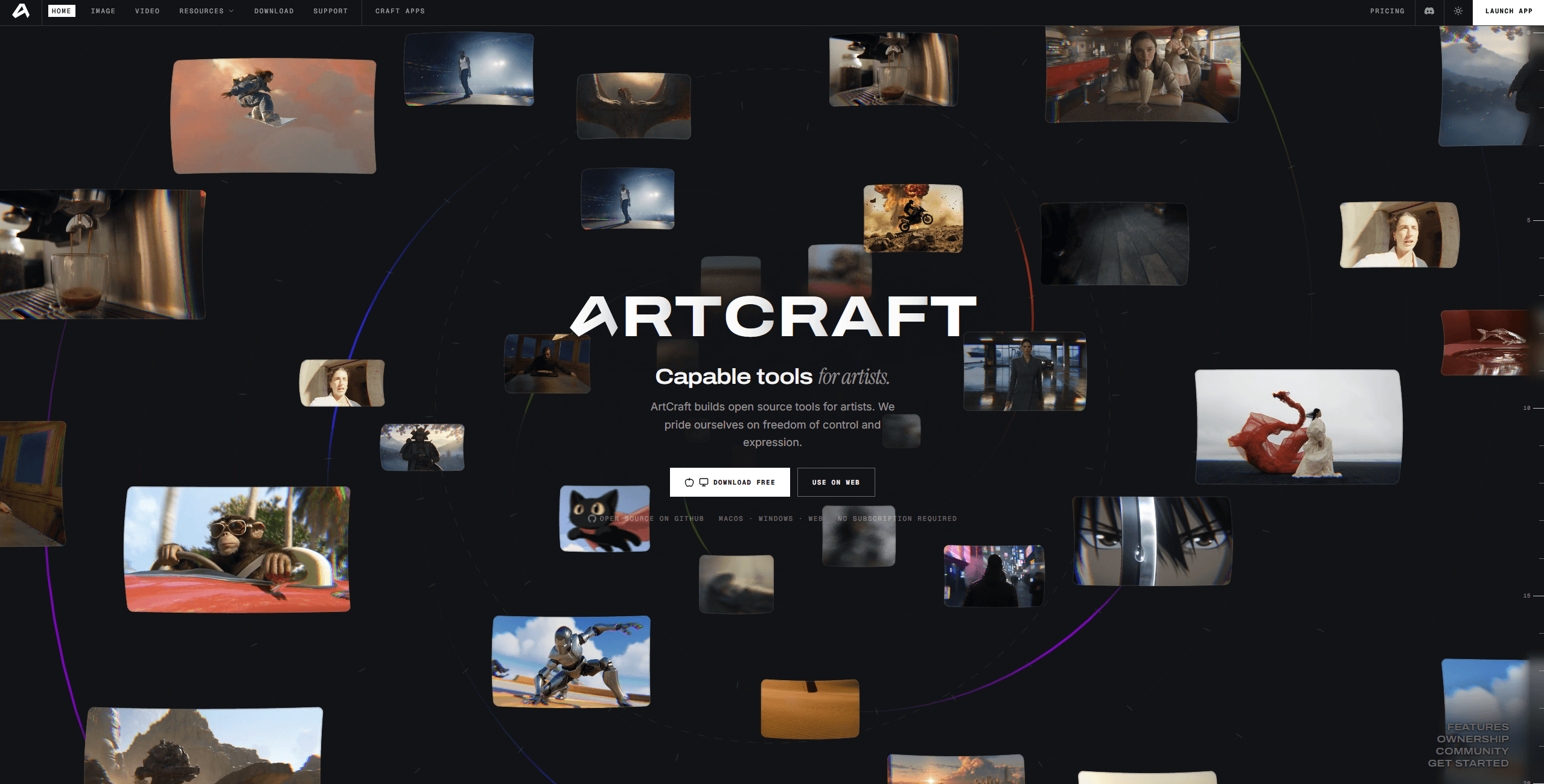Click the "No subscription required" text
1544x784 pixels.
[897, 518]
